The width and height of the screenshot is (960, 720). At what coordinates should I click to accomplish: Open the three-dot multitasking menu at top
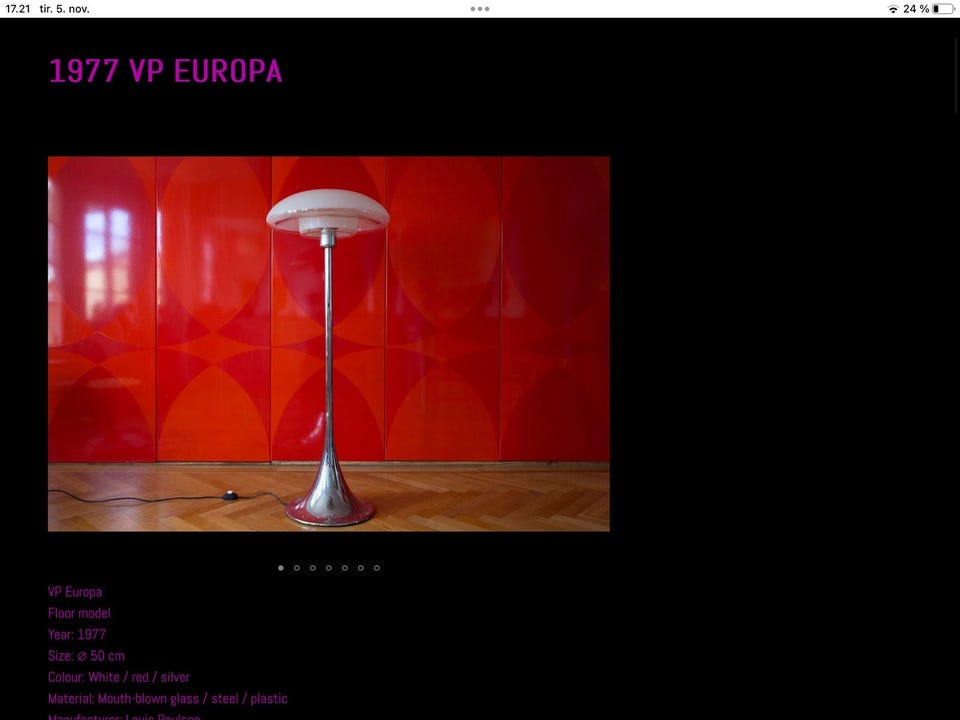click(x=479, y=9)
